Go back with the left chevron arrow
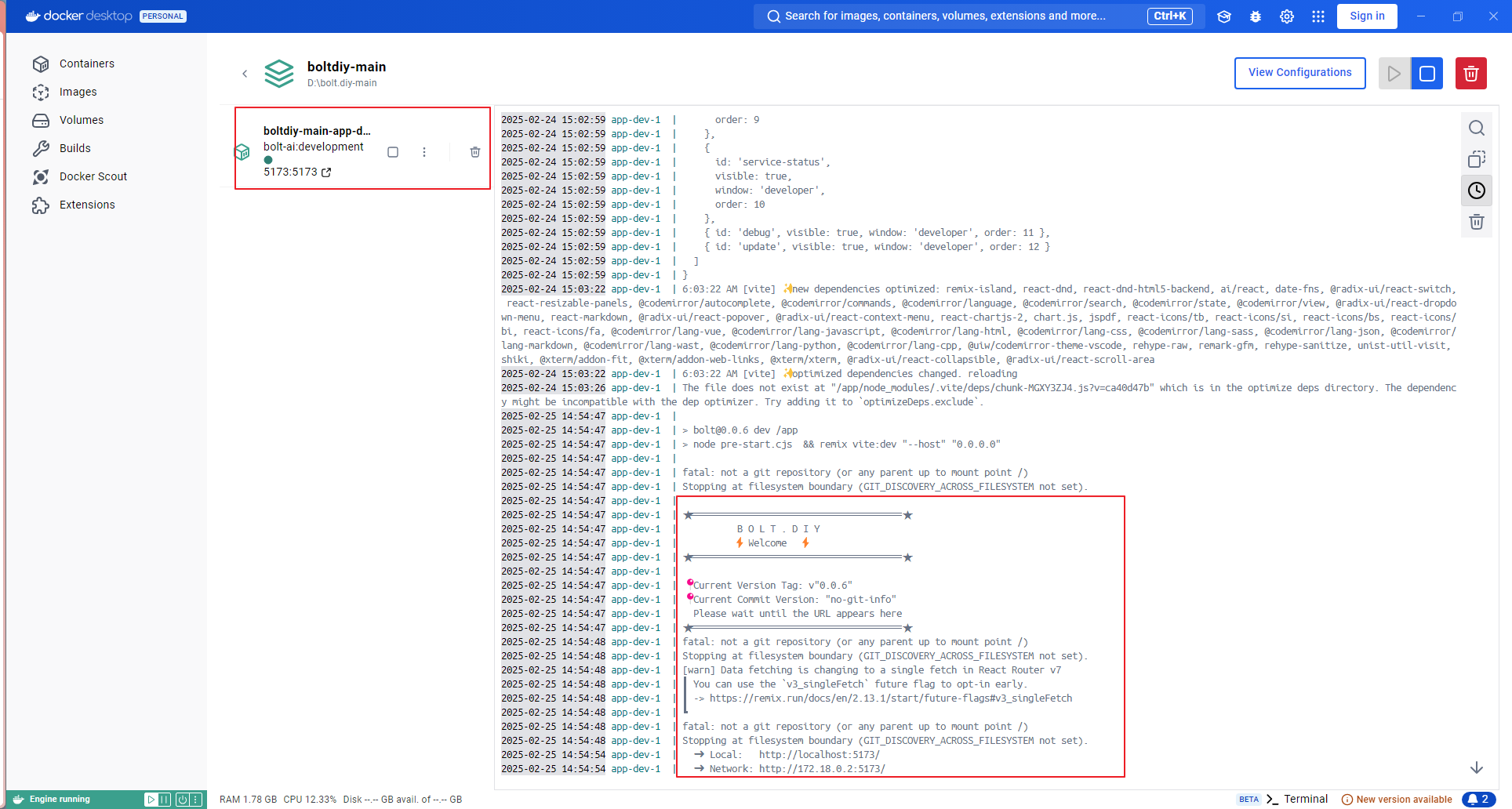Screen dimensions: 1512x809 245,74
